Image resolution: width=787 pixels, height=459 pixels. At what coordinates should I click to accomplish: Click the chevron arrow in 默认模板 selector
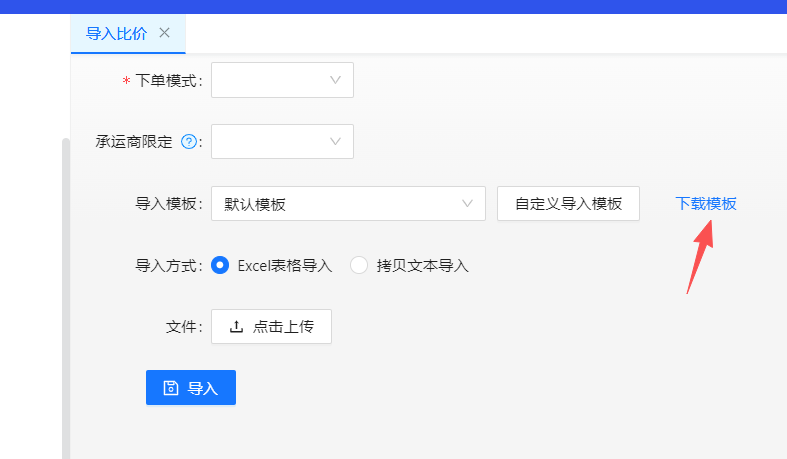pos(467,204)
